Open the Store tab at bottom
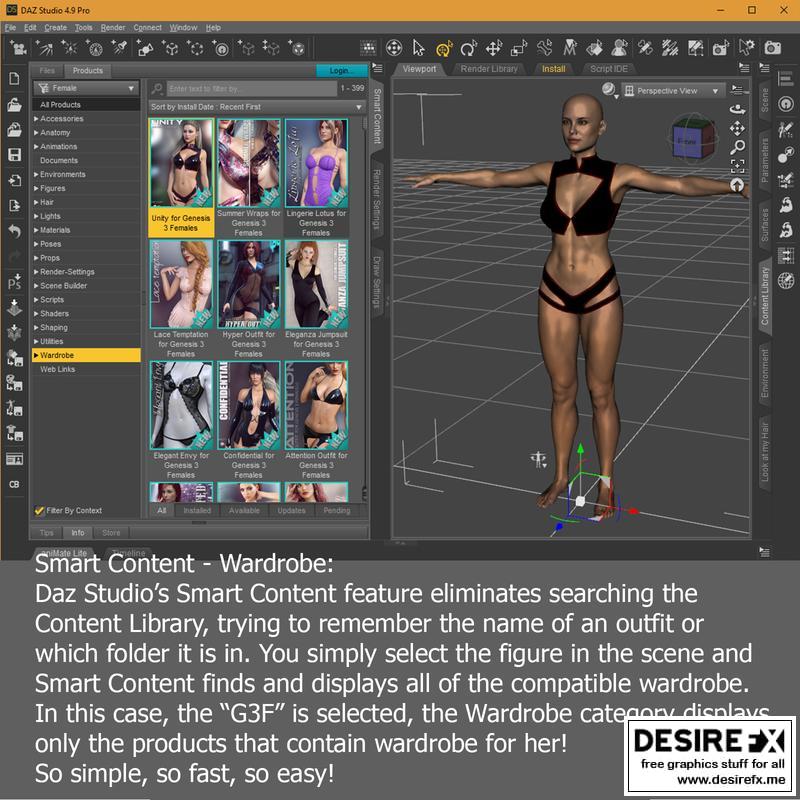The width and height of the screenshot is (800, 800). tap(111, 533)
